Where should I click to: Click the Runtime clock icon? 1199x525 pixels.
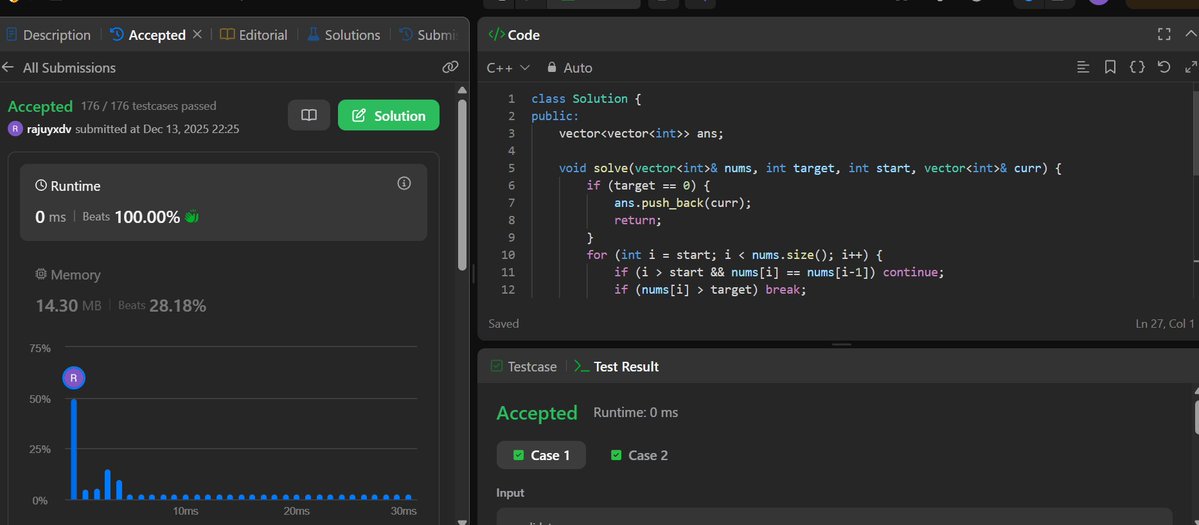pos(41,186)
